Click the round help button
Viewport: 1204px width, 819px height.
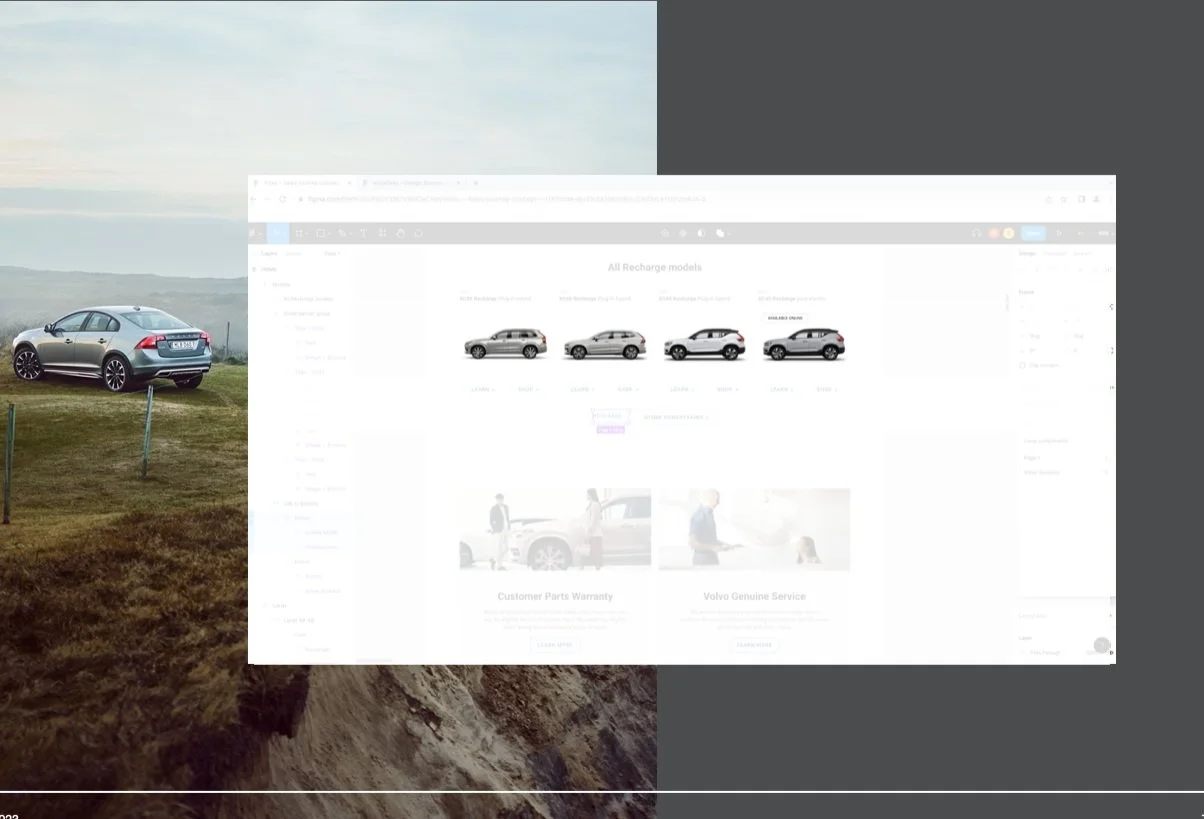1101,645
